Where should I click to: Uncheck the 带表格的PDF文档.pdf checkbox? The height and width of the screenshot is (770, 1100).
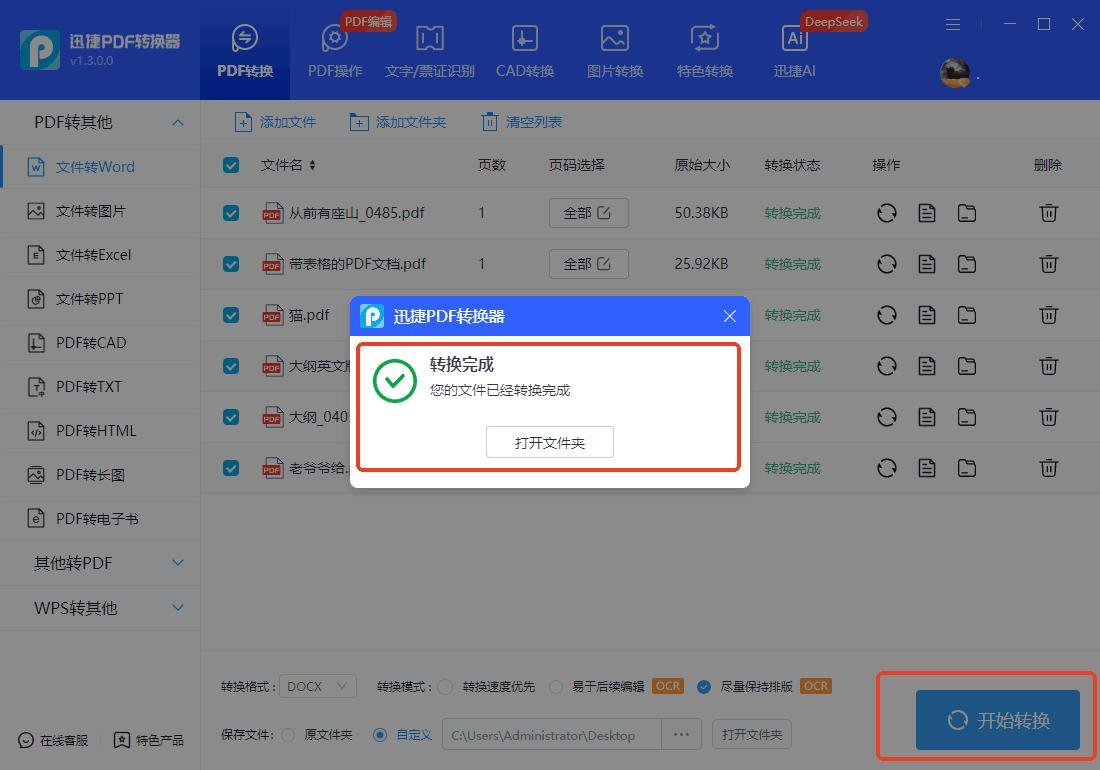(x=231, y=264)
